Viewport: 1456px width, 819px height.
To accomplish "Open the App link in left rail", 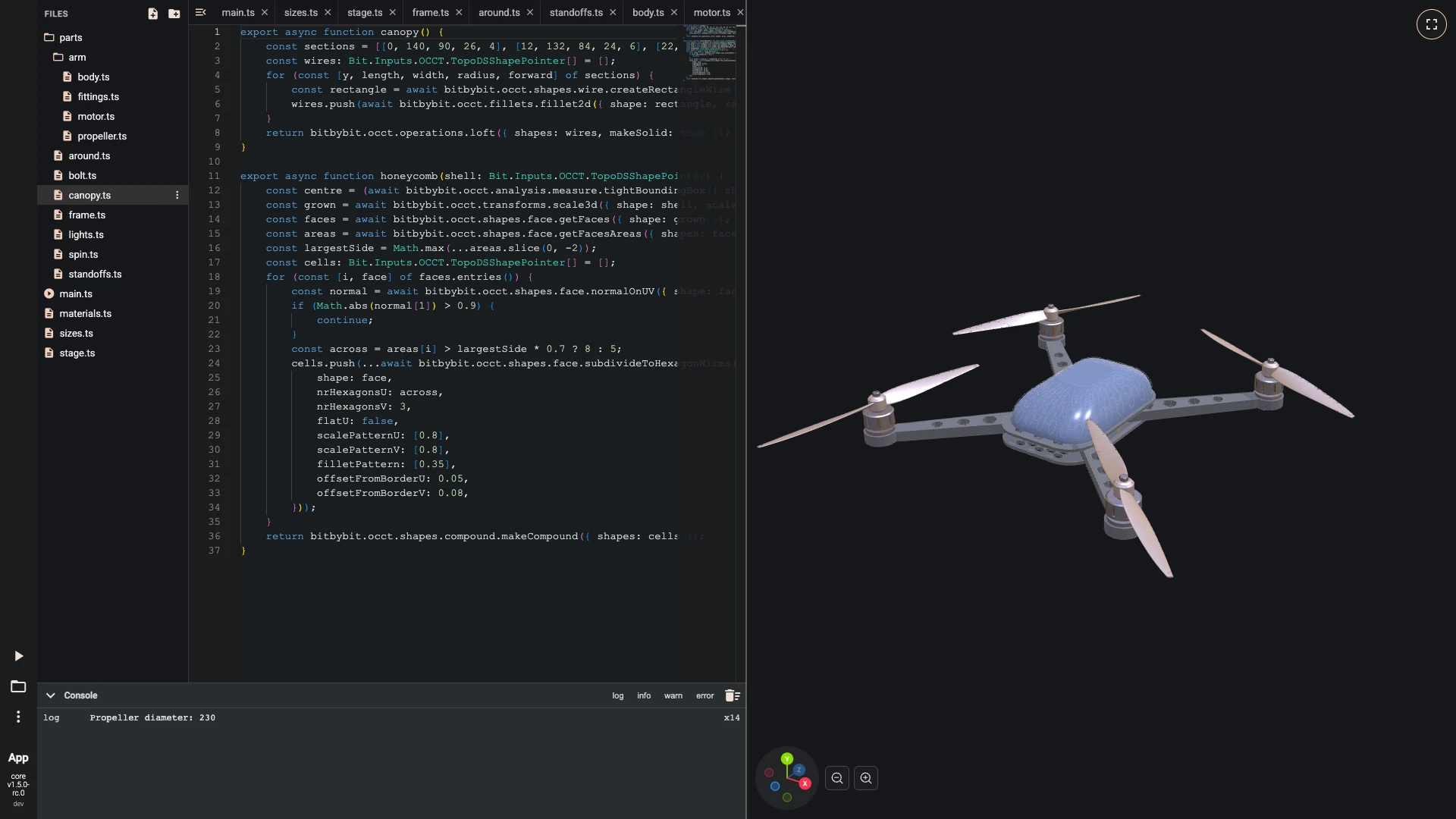I will click(x=18, y=758).
